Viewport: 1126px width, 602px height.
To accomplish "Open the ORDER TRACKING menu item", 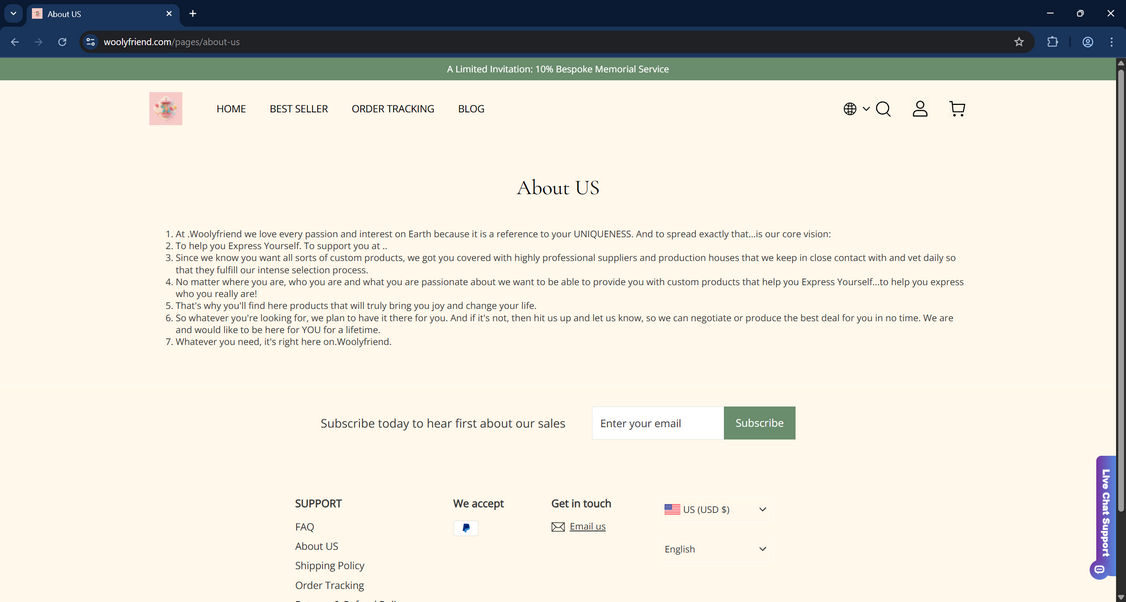I will (393, 109).
